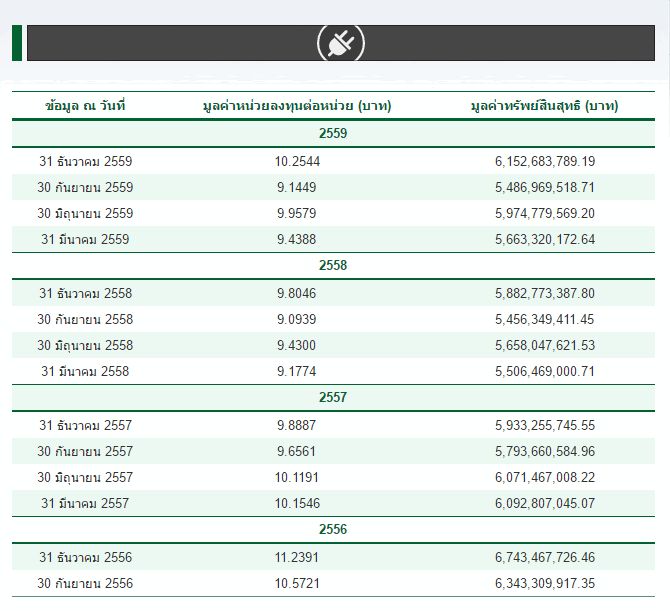Viewport: 670px width, 611px height.
Task: Click the plug icon in the dark banner
Action: [340, 43]
